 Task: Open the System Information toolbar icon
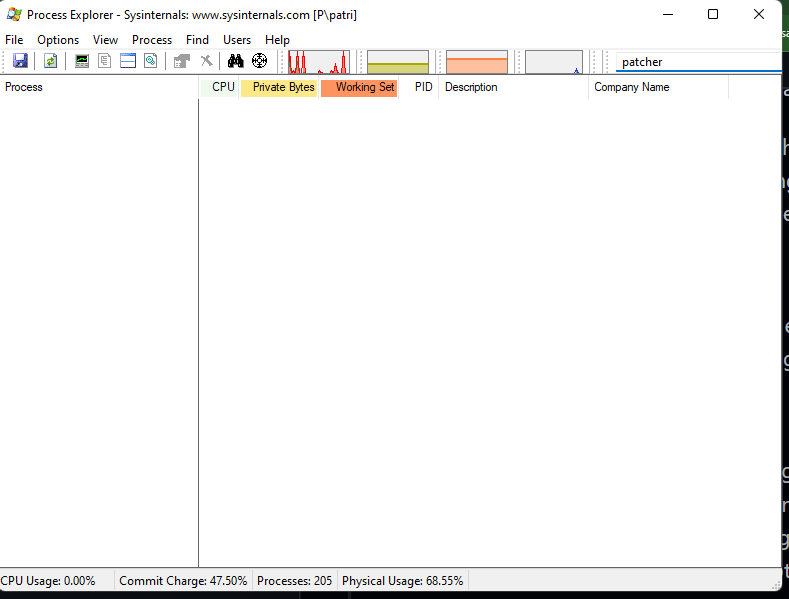coord(82,61)
